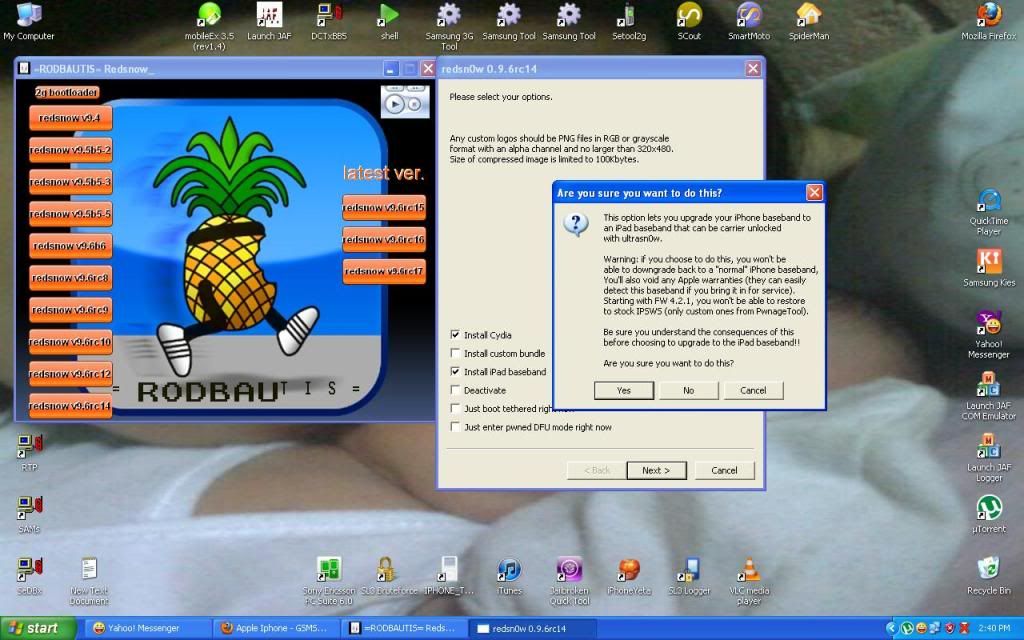Launch redsnow v9.4 from Rodbautis

70,118
